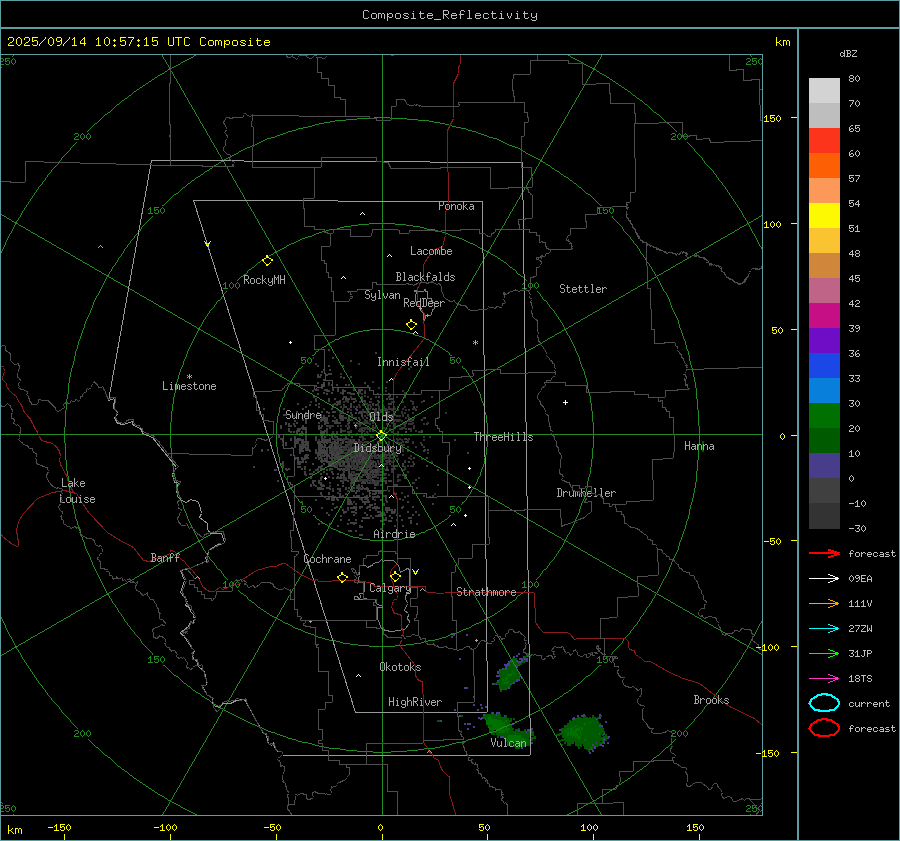Screen dimensions: 900x841
Task: Click the yellow V marker right of Calgary diamond
Action: [x=416, y=572]
